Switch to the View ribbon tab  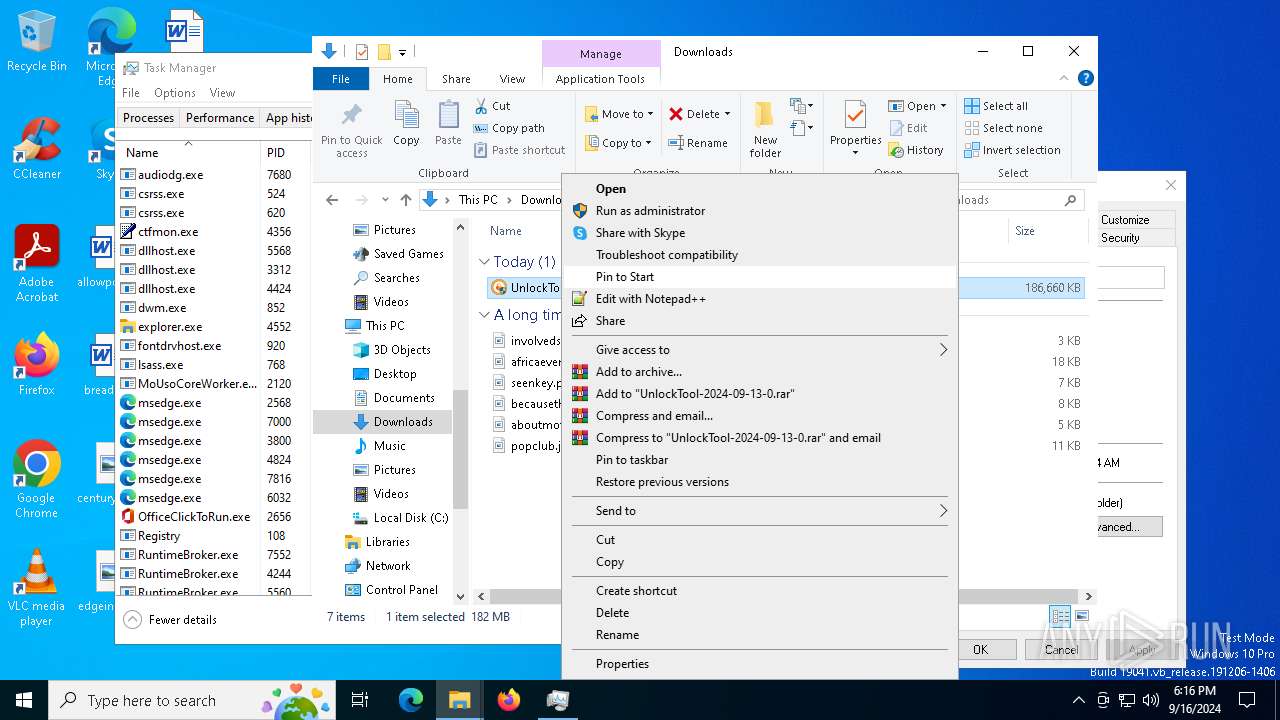click(x=512, y=79)
